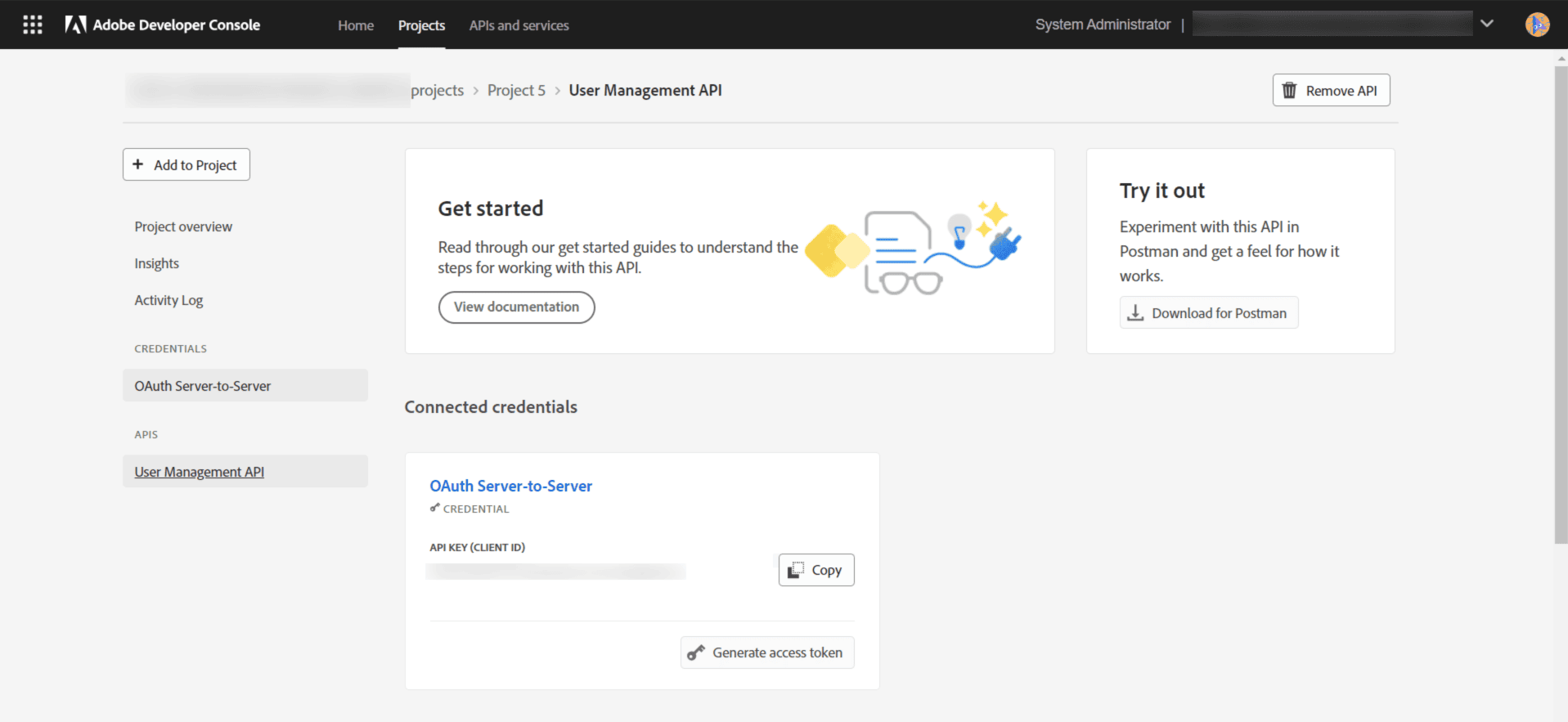Image resolution: width=1568 pixels, height=722 pixels.
Task: Click the key icon on Generate access token
Action: pyautogui.click(x=696, y=652)
